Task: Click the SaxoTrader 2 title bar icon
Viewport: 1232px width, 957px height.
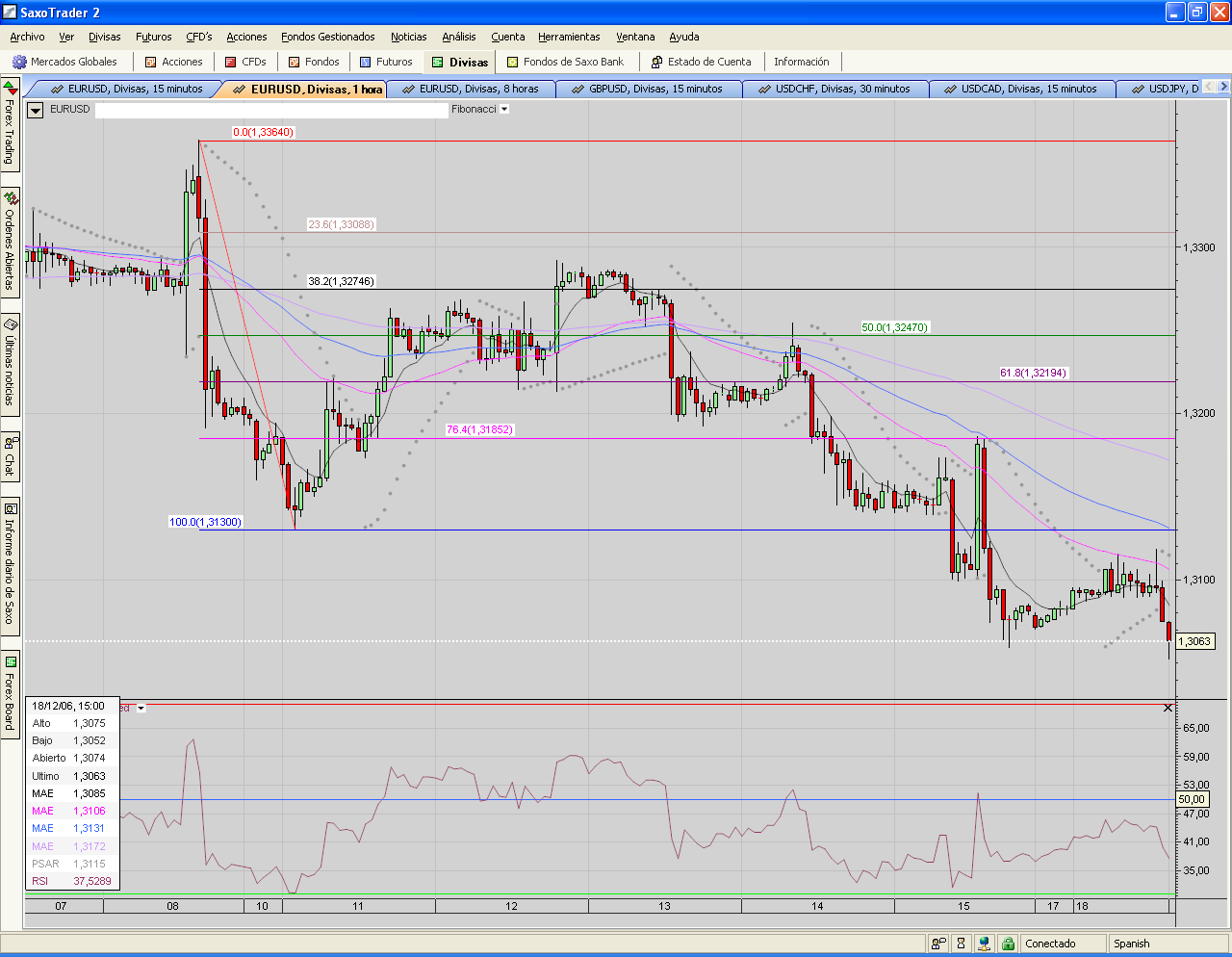Action: (x=10, y=13)
